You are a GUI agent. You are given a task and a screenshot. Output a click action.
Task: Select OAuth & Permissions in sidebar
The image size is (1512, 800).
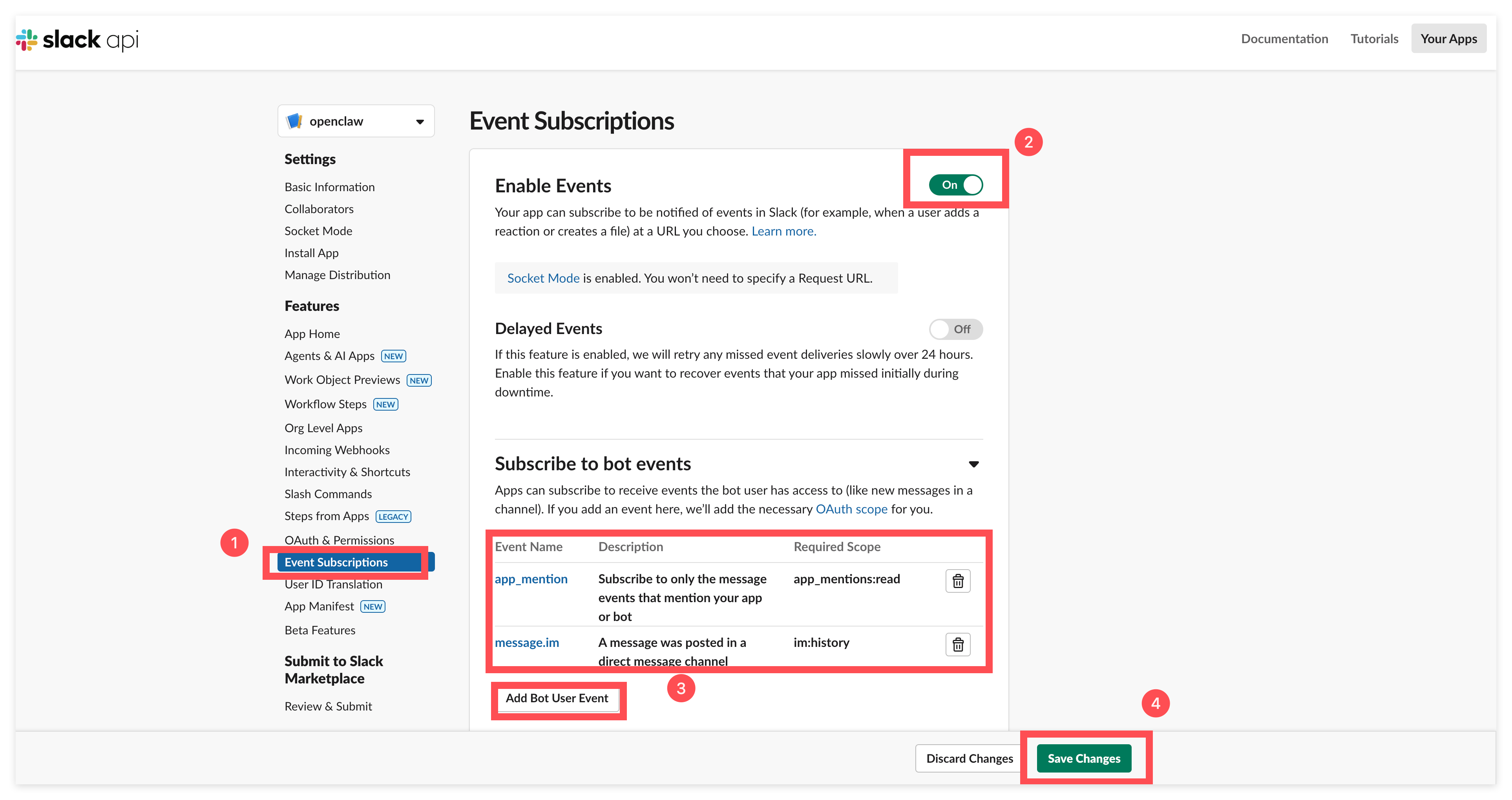tap(339, 540)
